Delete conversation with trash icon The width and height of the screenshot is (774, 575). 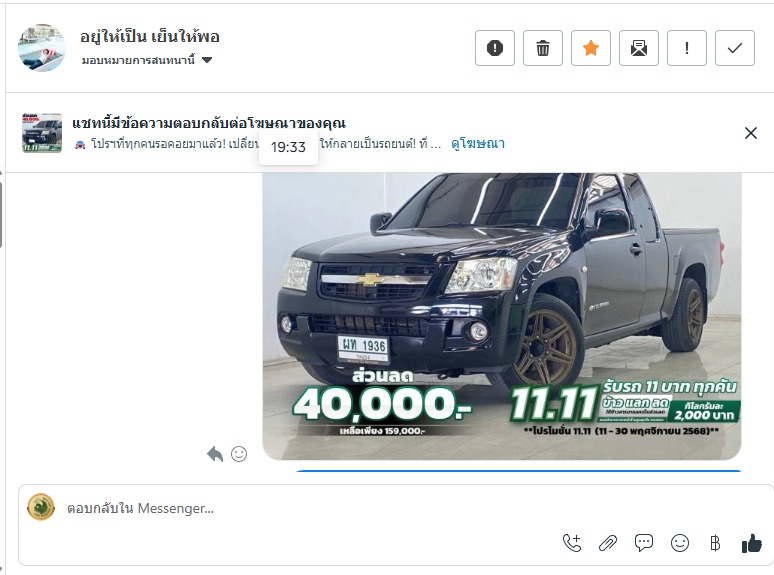(542, 48)
